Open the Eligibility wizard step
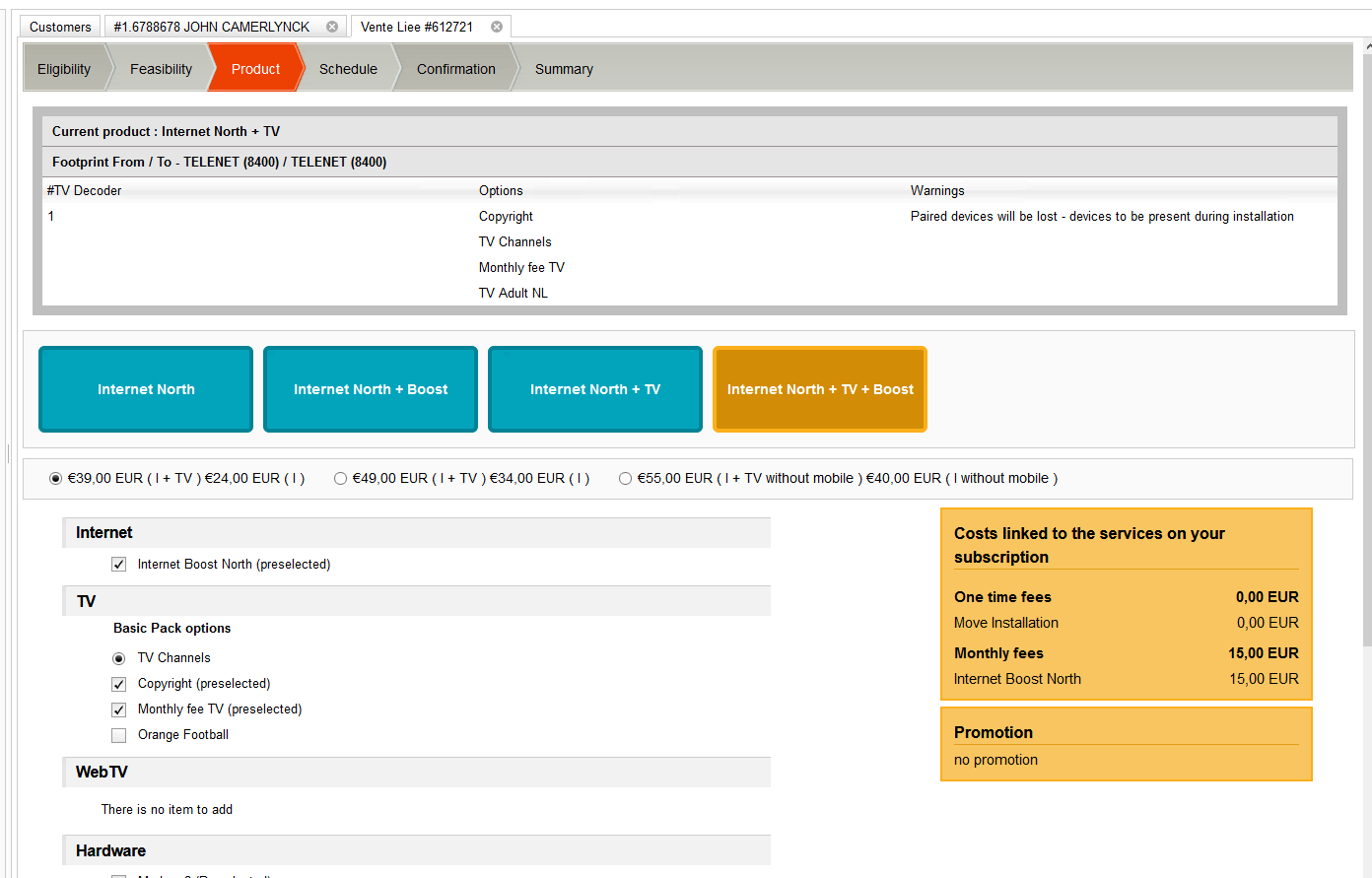 coord(64,69)
